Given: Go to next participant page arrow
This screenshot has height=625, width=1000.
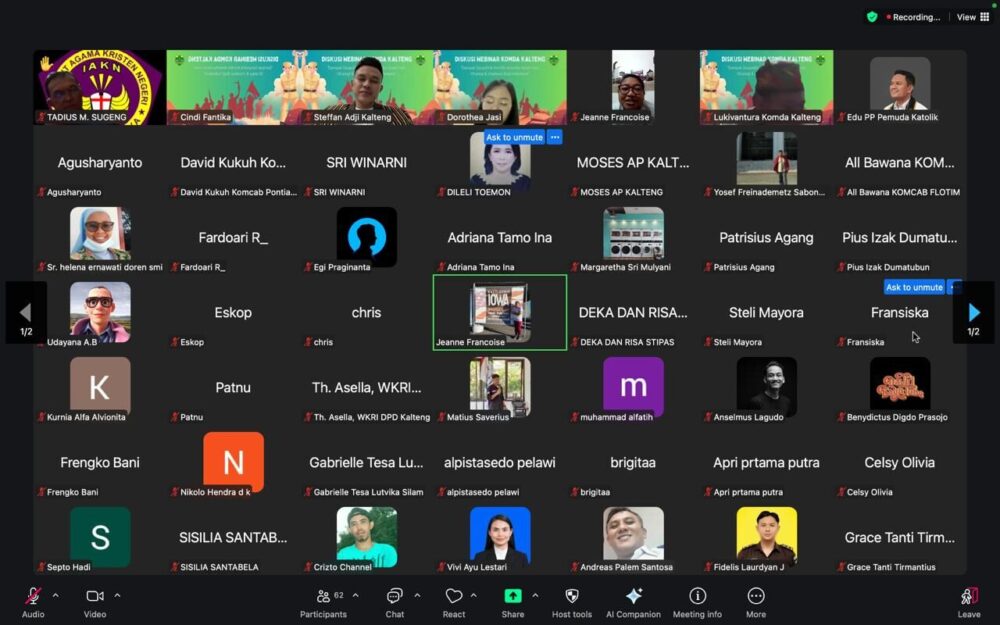Looking at the screenshot, I should 973,313.
